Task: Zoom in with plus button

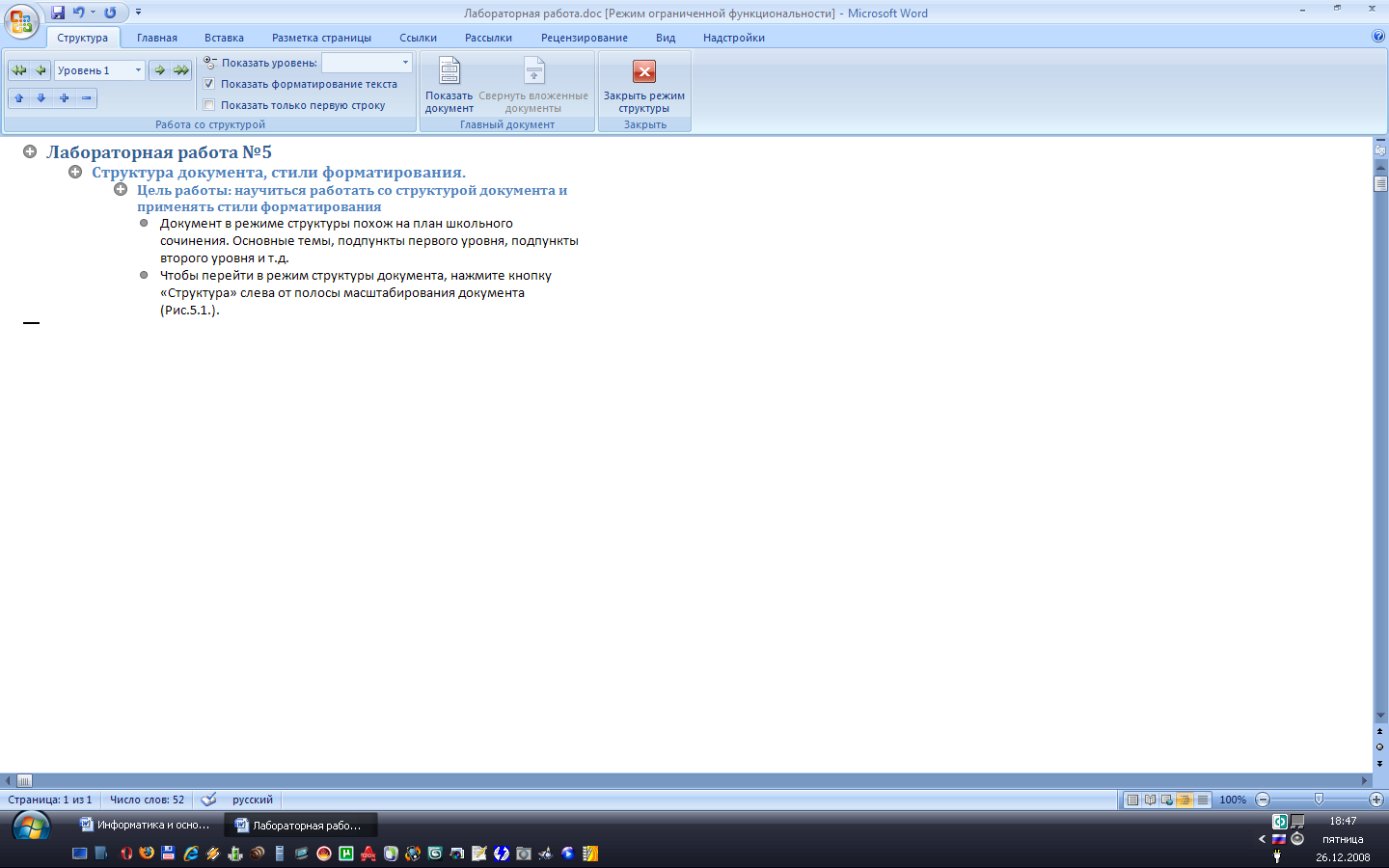Action: [1376, 800]
